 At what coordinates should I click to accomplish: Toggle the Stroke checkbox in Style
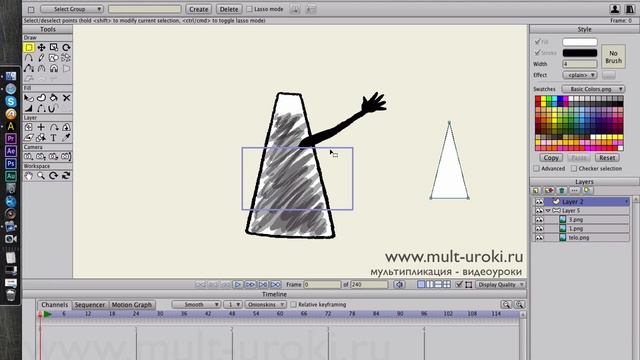click(538, 53)
